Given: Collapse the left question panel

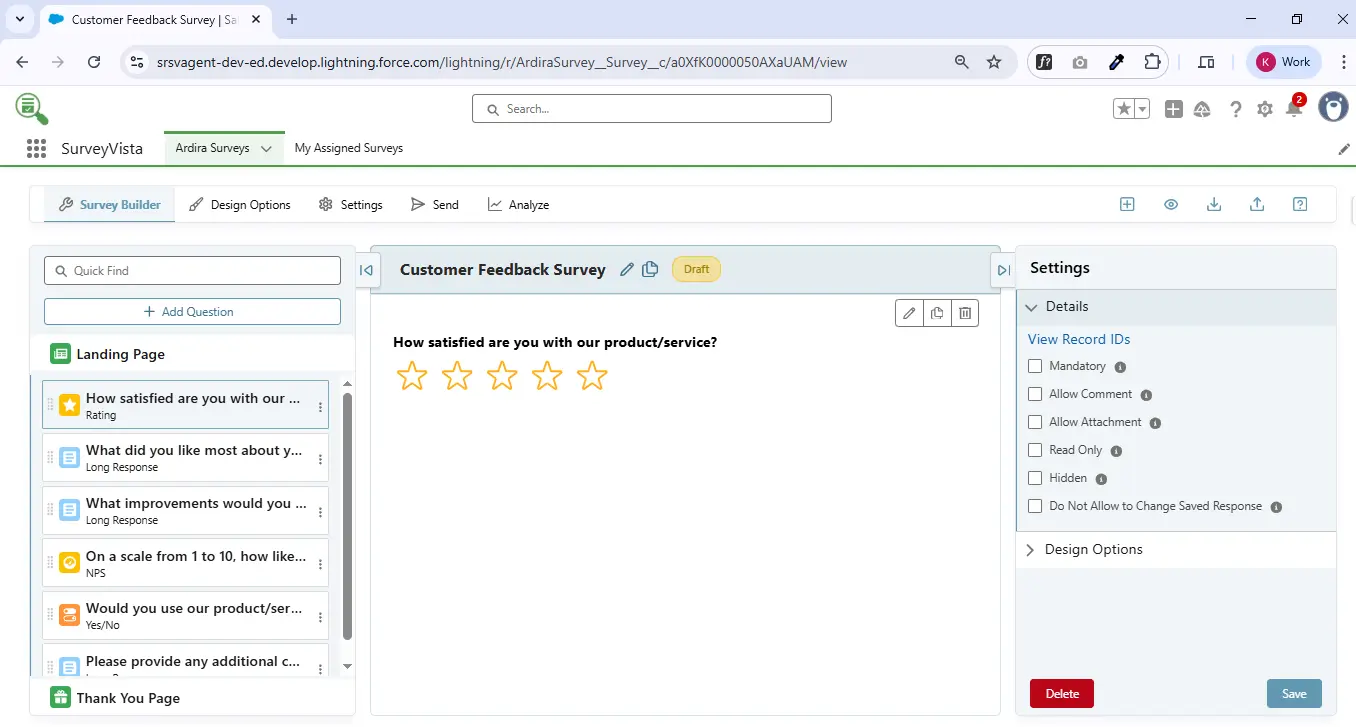Looking at the screenshot, I should pos(366,269).
